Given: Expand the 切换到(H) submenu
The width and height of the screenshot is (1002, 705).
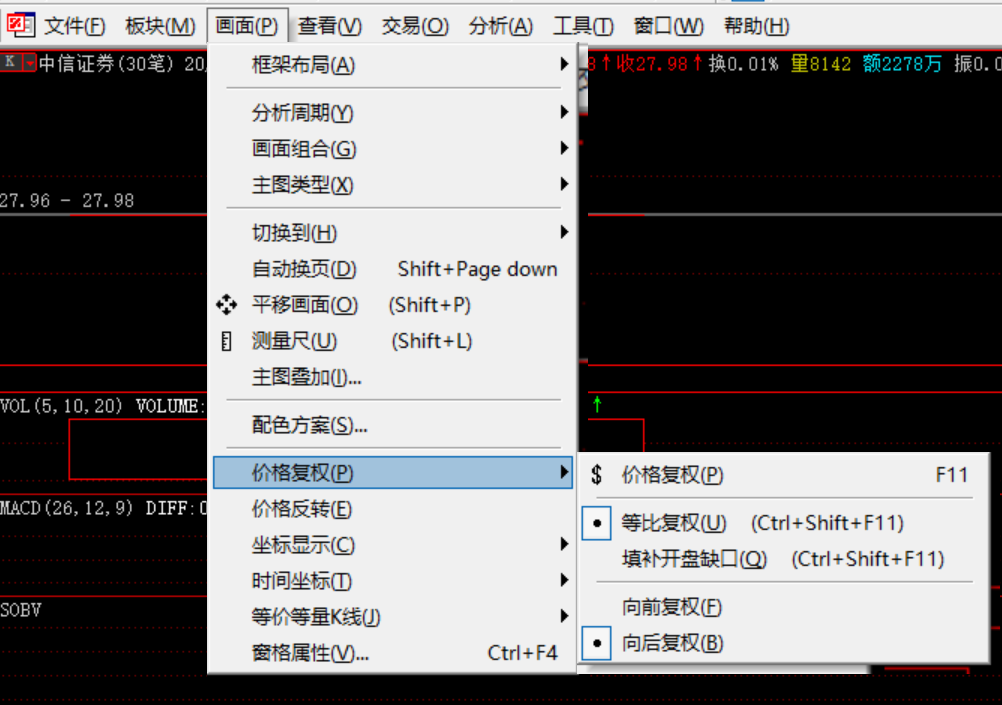Looking at the screenshot, I should 393,233.
